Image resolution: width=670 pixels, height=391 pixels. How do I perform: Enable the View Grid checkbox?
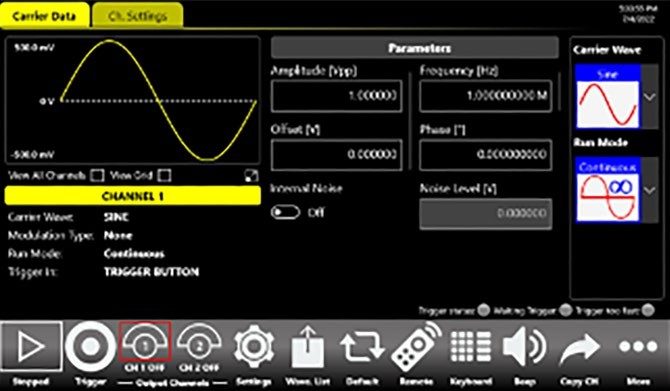coord(165,175)
